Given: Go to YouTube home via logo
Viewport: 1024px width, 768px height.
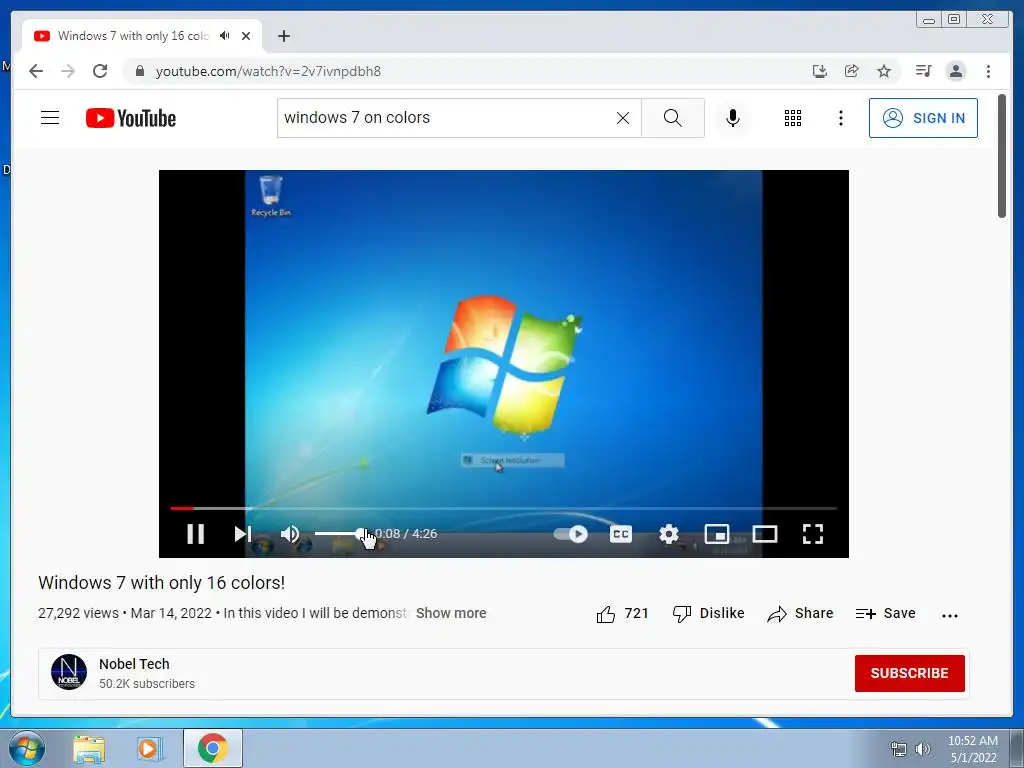Looking at the screenshot, I should click(x=131, y=118).
